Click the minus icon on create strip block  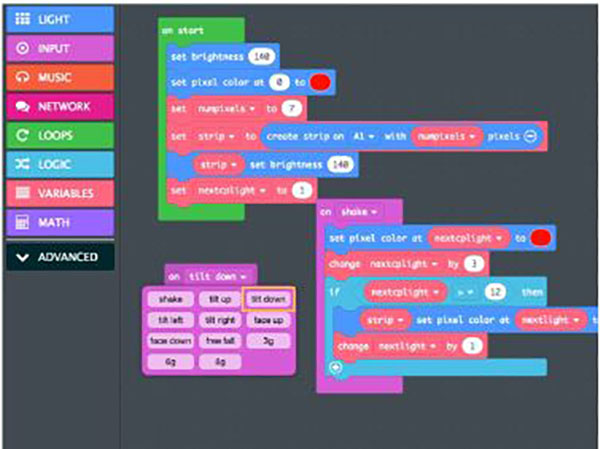[530, 135]
